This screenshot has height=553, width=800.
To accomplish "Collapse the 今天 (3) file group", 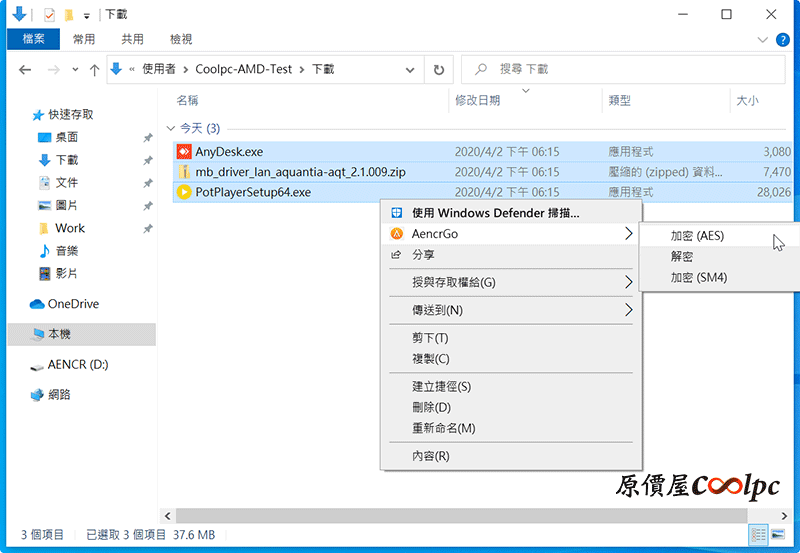I will pyautogui.click(x=171, y=129).
